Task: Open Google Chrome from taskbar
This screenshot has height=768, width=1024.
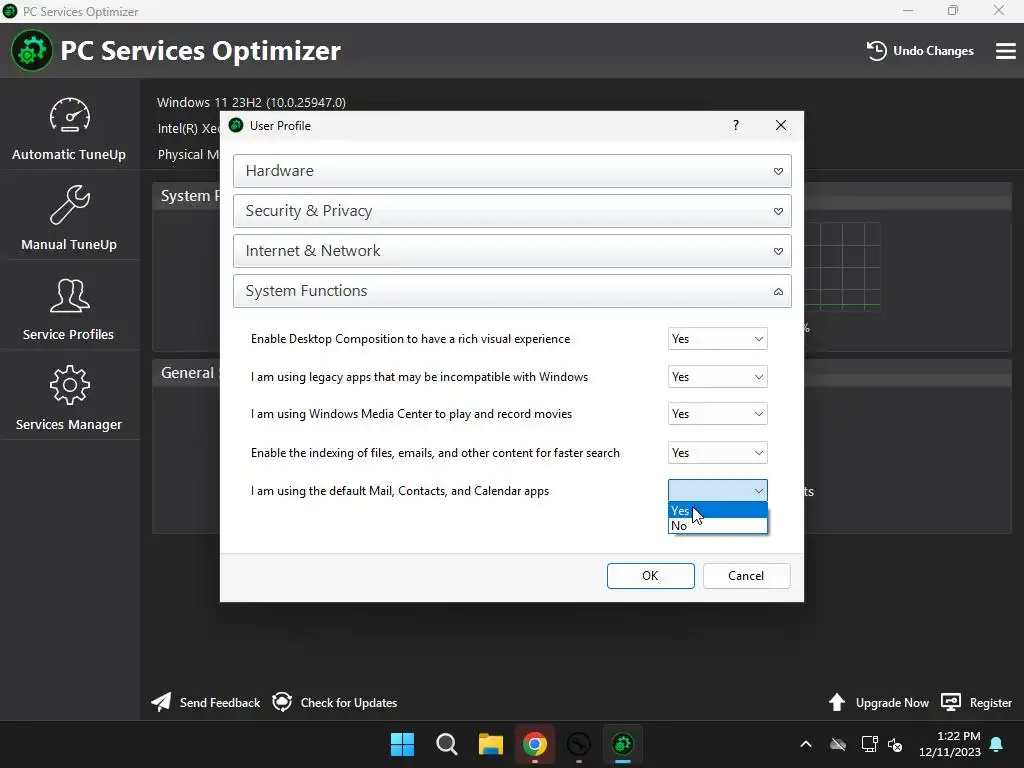Action: pos(535,744)
